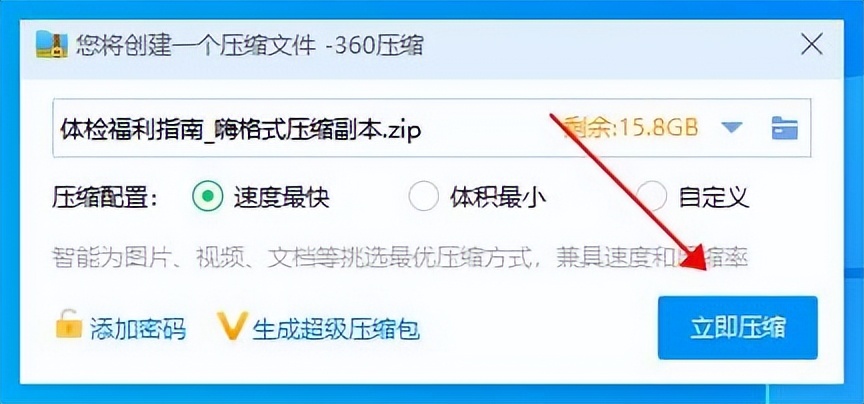Click the 生成超级压缩包 link
The width and height of the screenshot is (864, 404).
(336, 329)
